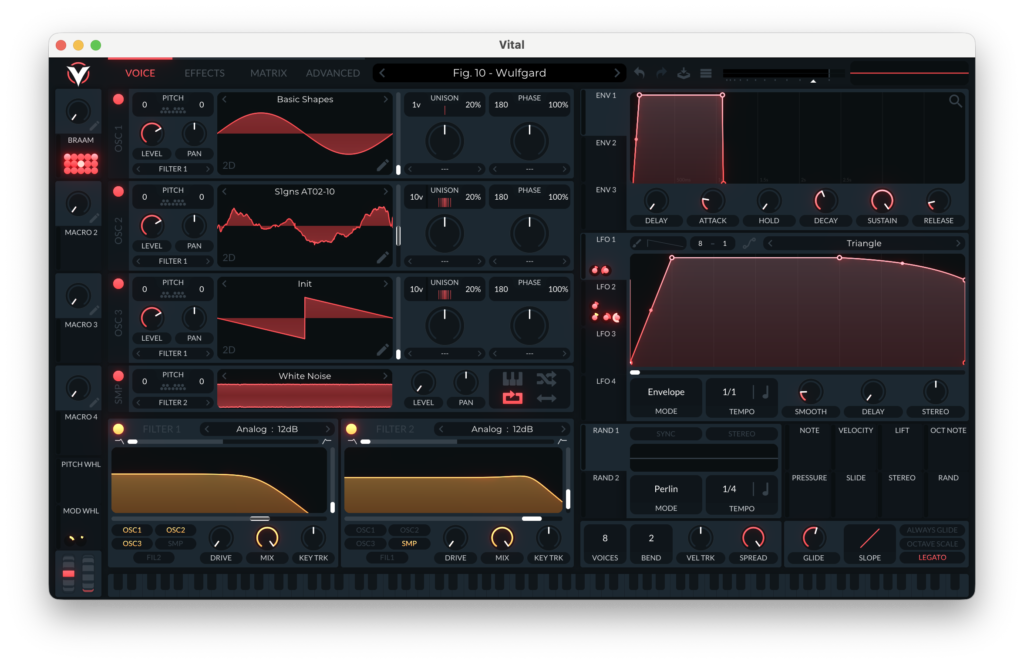The width and height of the screenshot is (1024, 664).
Task: Select next LFO shape after Triangle
Action: coord(957,243)
